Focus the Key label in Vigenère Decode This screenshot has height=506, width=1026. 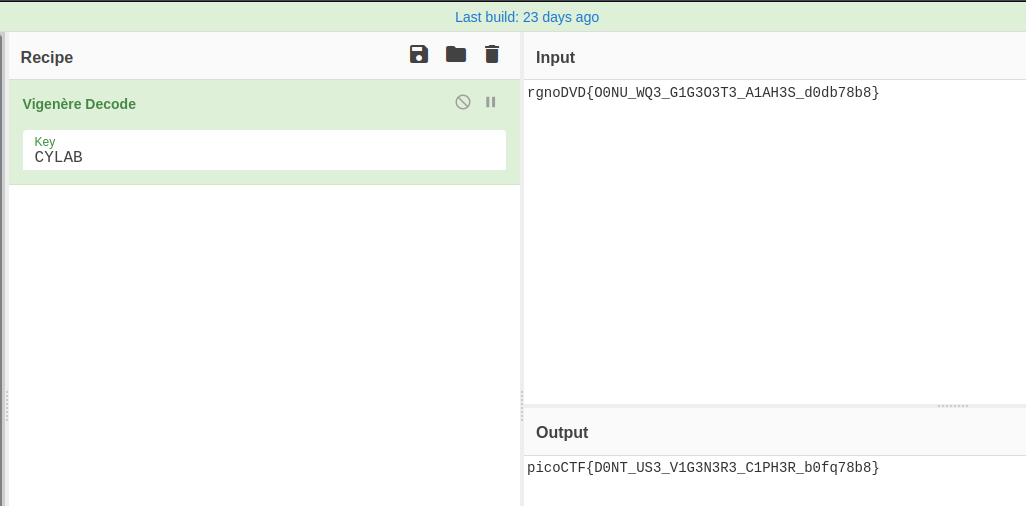point(44,142)
